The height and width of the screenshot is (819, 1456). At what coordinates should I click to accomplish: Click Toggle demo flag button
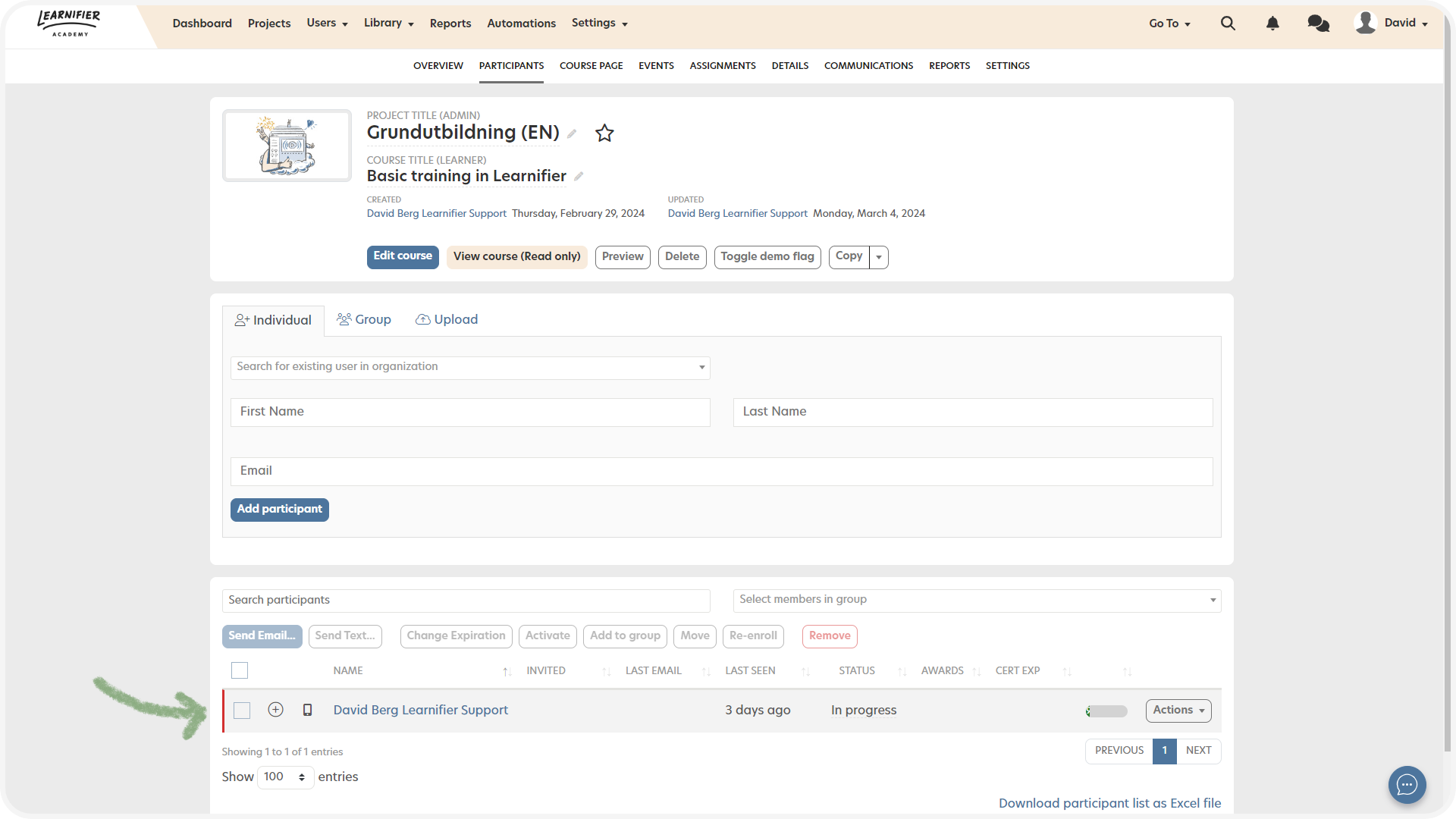pyautogui.click(x=767, y=257)
